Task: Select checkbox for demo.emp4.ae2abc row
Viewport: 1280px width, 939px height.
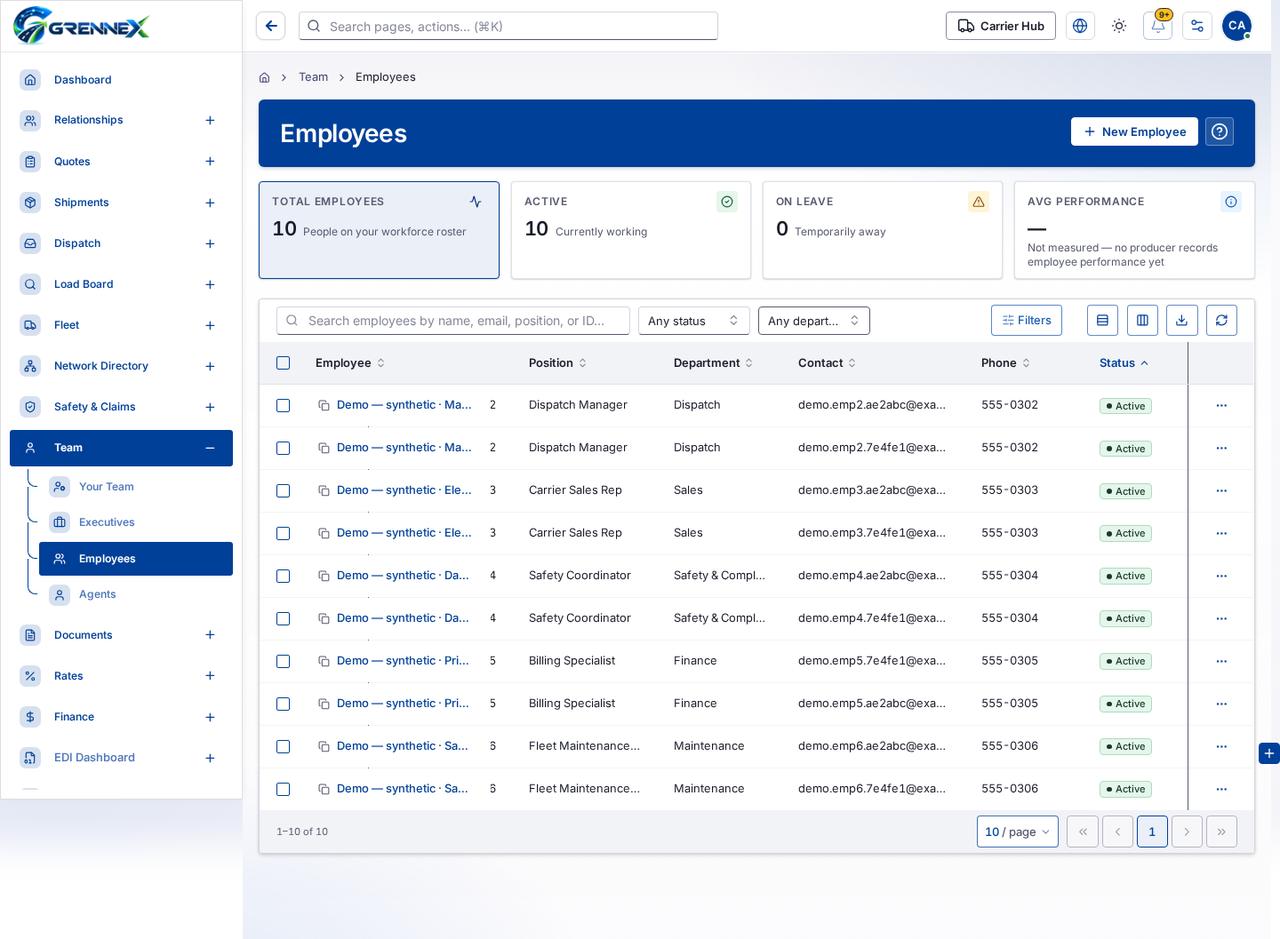Action: 283,576
